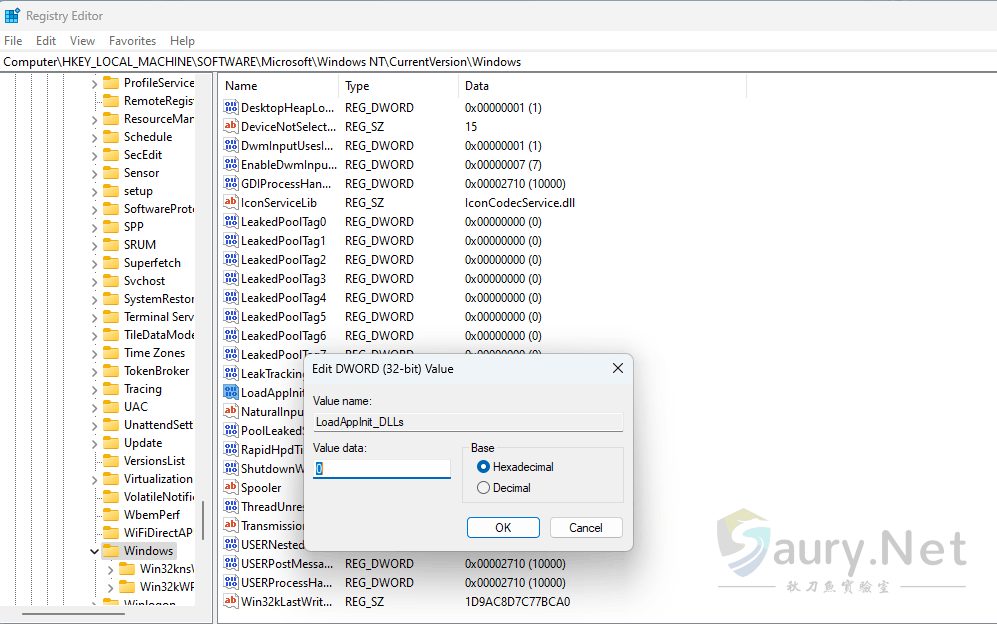Click the Value data input field
997x624 pixels.
click(381, 468)
